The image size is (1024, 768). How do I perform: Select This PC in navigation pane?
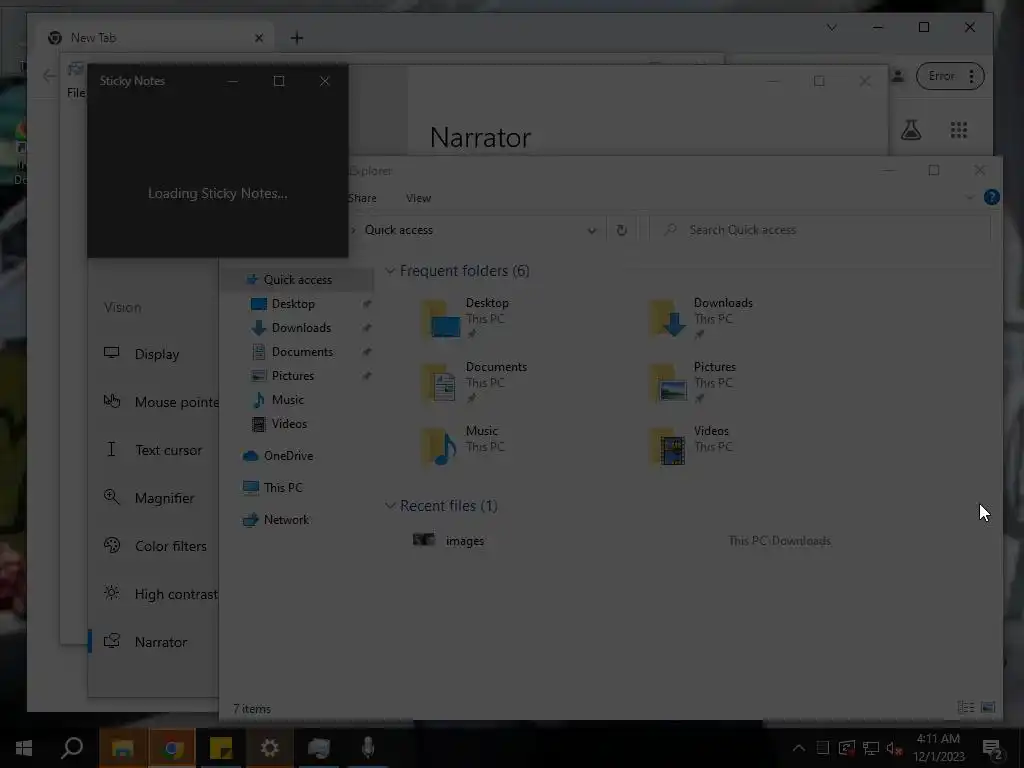click(x=283, y=488)
